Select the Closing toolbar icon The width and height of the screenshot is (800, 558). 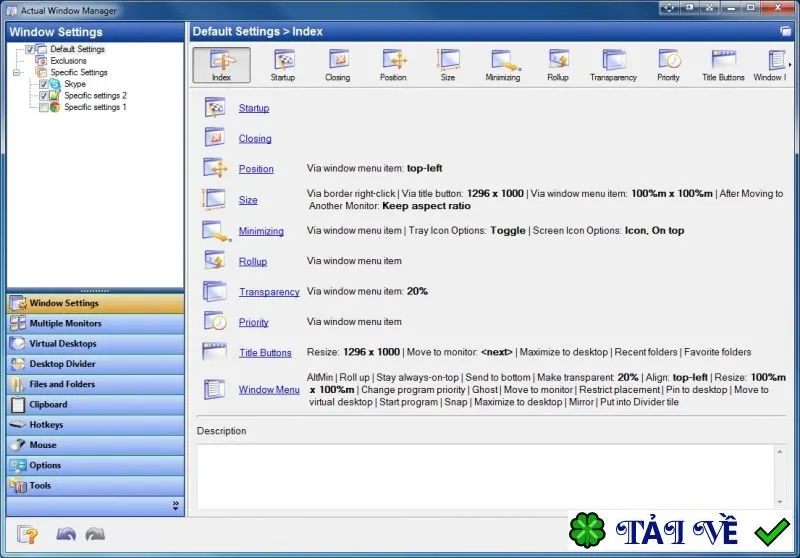tap(338, 65)
